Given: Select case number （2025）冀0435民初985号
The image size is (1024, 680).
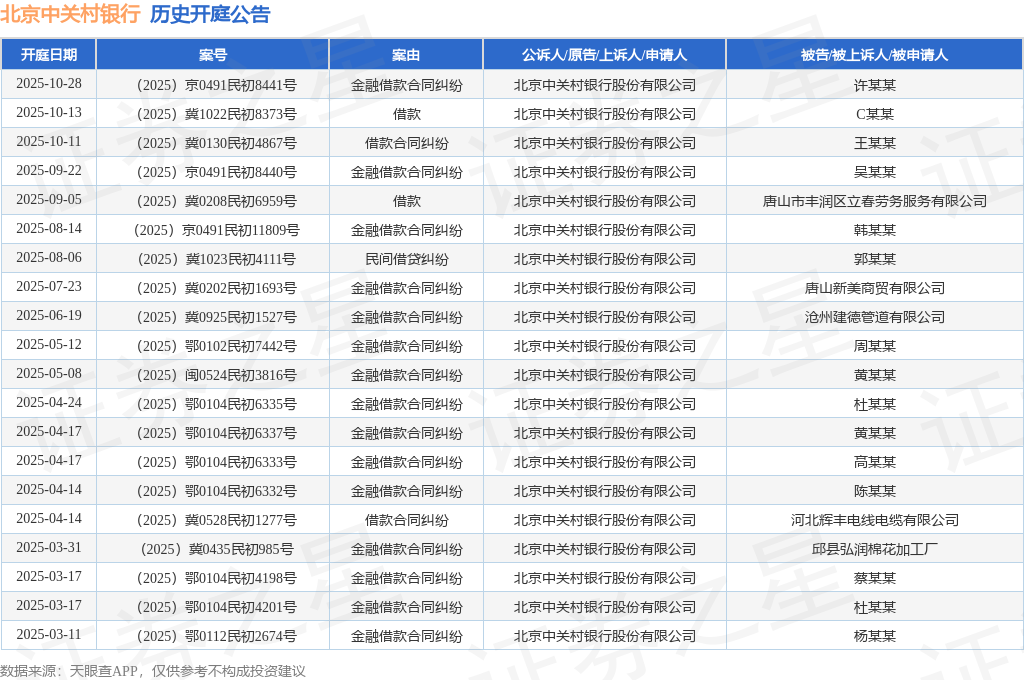Looking at the screenshot, I should tap(213, 549).
